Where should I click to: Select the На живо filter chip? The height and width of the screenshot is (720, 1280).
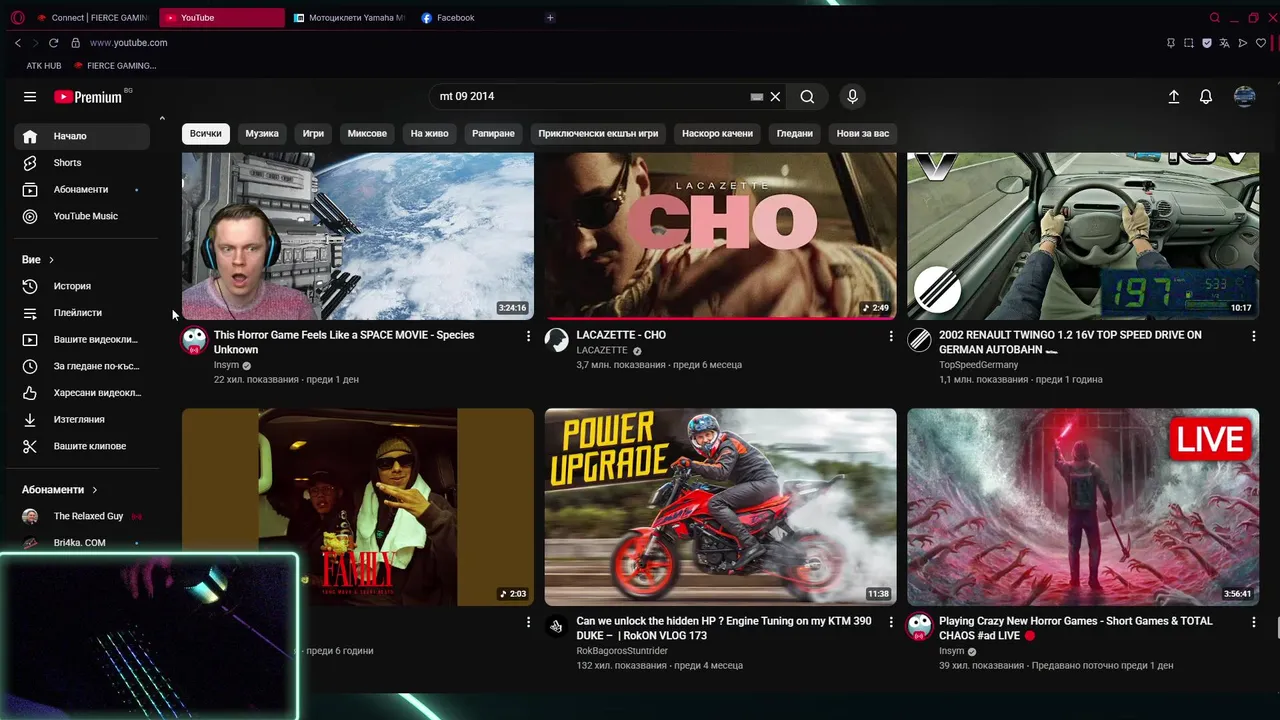click(429, 133)
